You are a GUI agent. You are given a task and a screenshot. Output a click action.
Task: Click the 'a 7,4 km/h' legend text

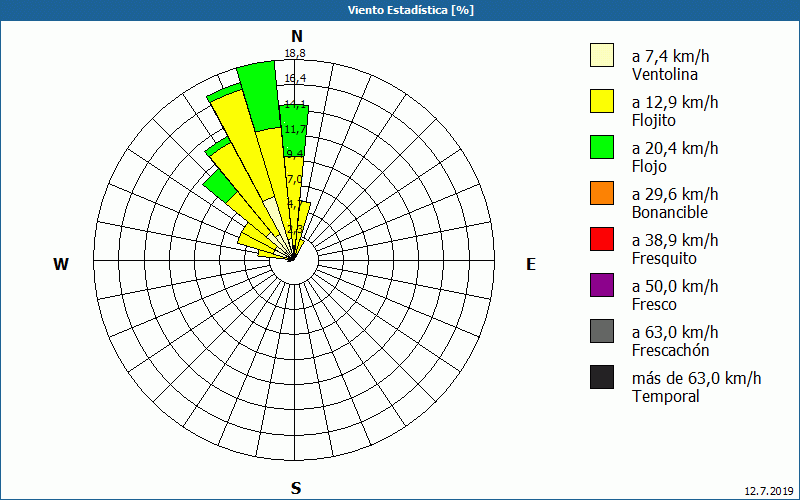tap(670, 56)
